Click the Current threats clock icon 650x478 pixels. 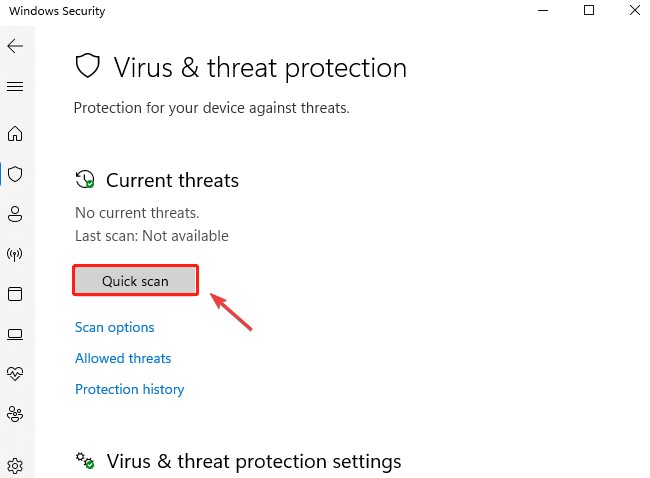[x=85, y=180]
